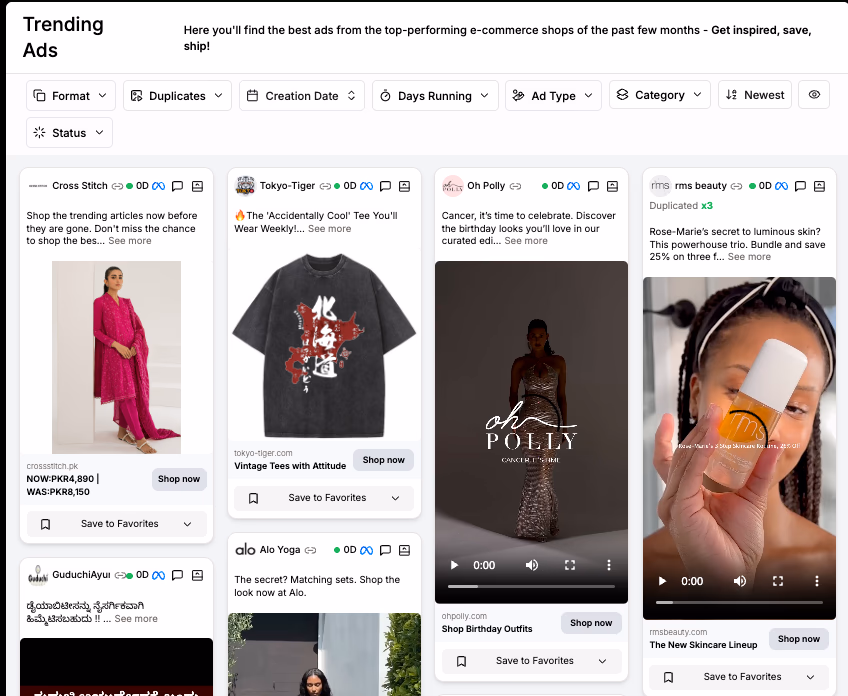Save the Cross Stitch ad to Favorites
This screenshot has height=696, width=848.
pos(116,523)
